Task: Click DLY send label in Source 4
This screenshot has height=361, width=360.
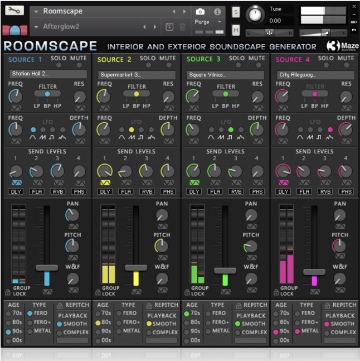Action: tap(283, 192)
